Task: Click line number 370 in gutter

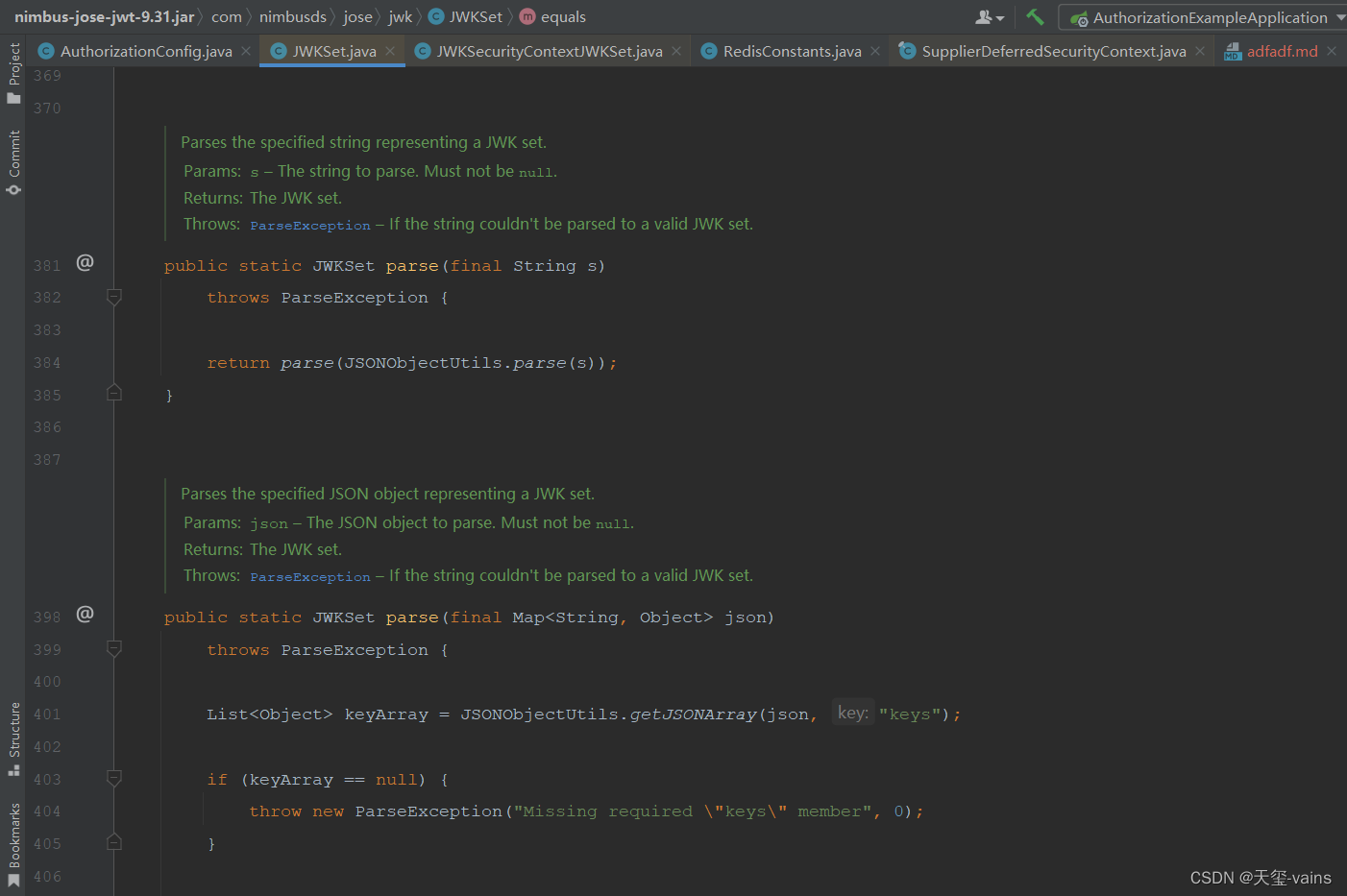Action: pyautogui.click(x=47, y=109)
